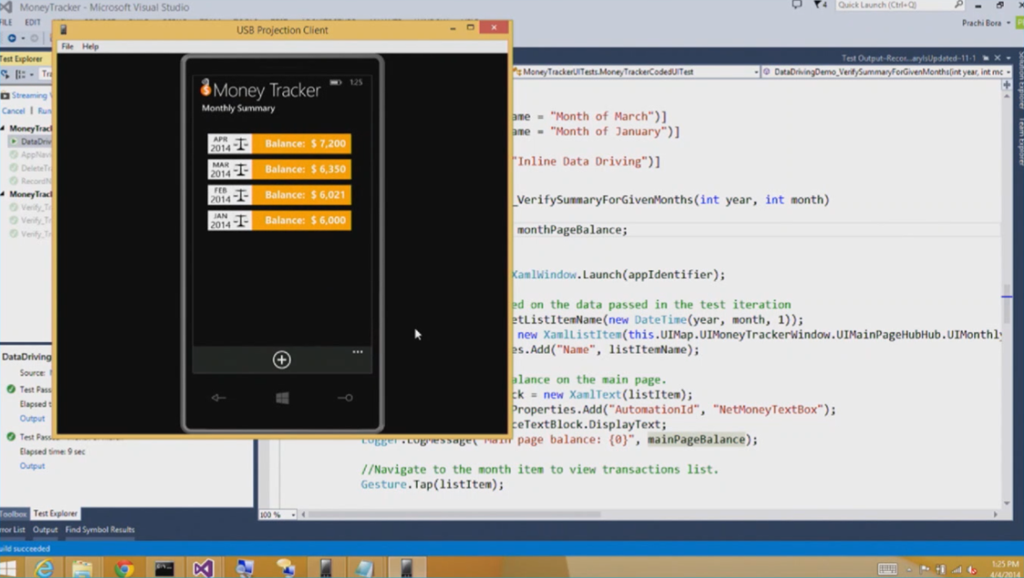Click the USB Projection Client title bar phone icon
Screen dimensions: 1024x578
click(x=63, y=29)
